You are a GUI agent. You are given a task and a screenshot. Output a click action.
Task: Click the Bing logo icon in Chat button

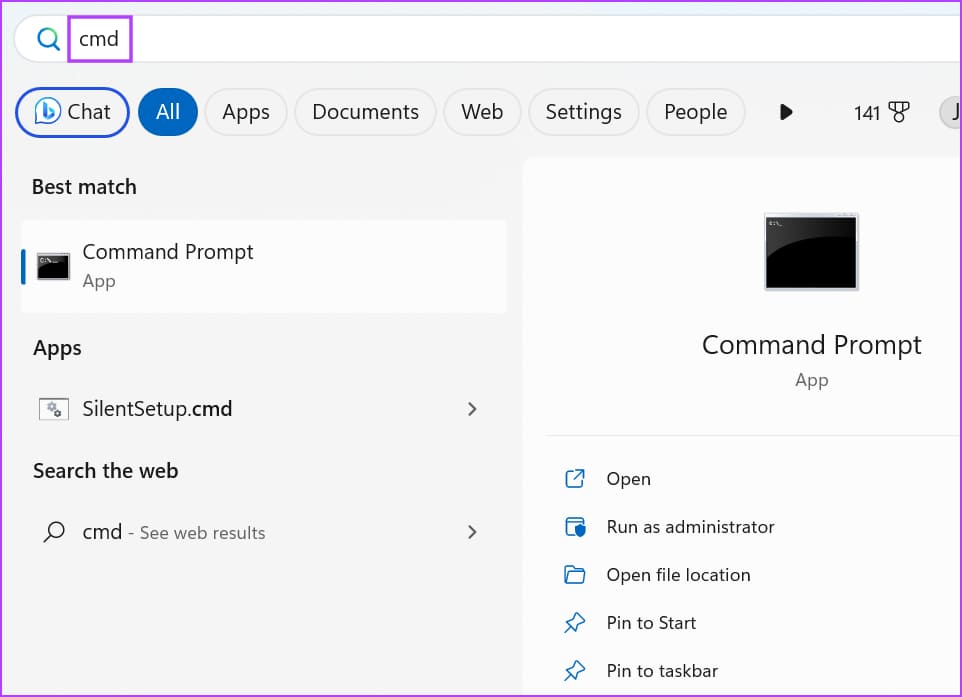click(47, 112)
